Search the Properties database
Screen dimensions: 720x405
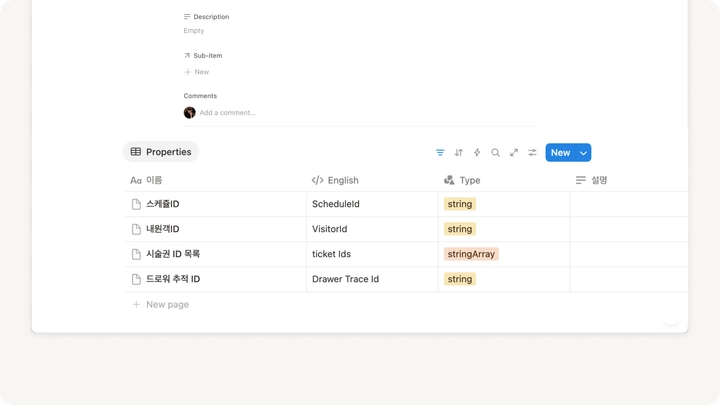tap(495, 152)
